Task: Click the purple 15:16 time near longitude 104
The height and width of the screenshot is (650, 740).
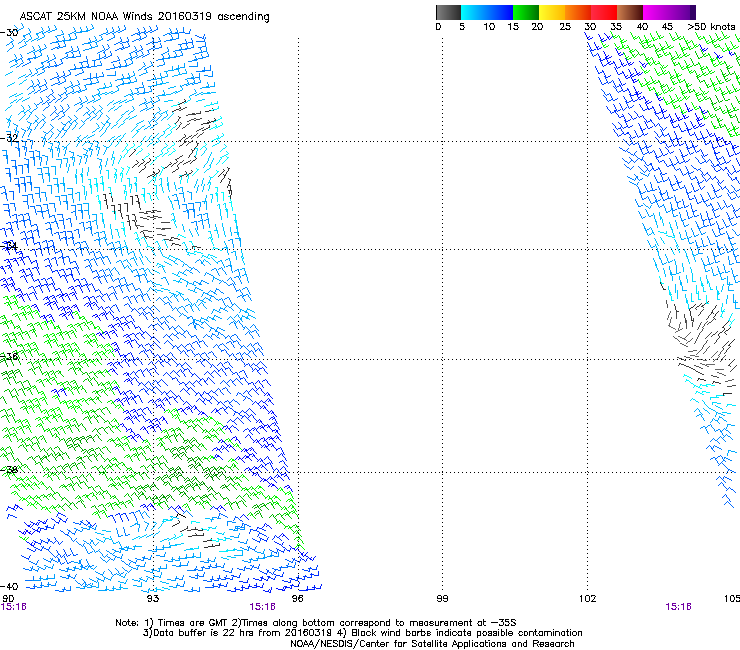Action: tap(678, 607)
